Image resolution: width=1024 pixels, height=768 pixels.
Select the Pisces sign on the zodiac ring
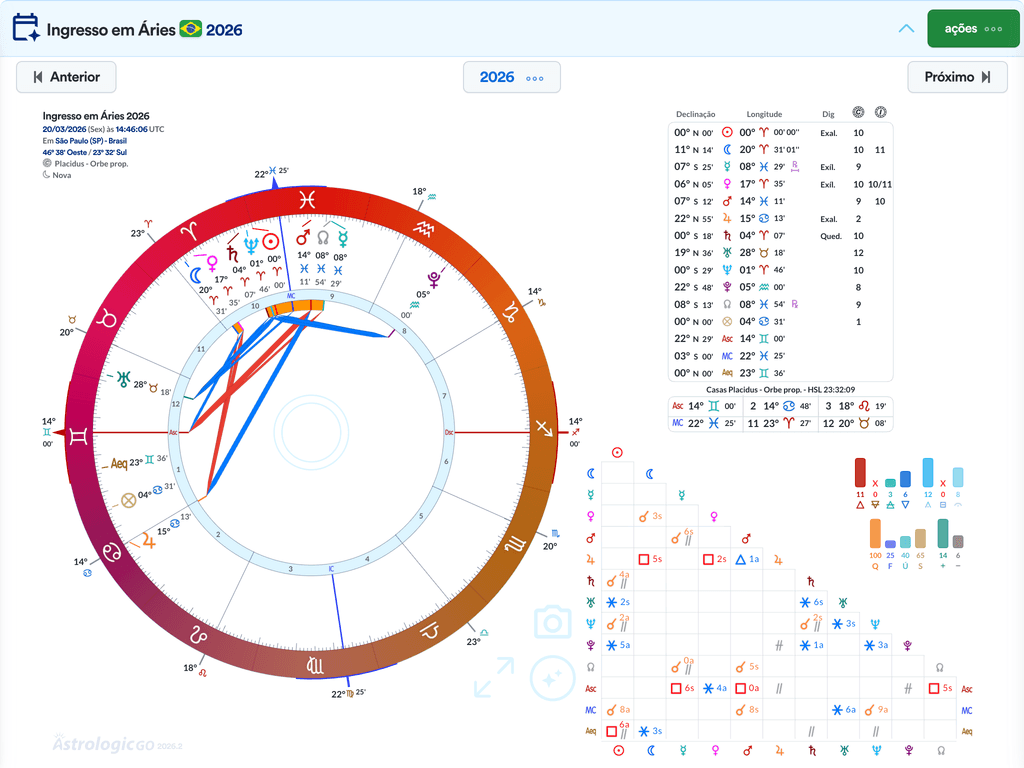(307, 199)
